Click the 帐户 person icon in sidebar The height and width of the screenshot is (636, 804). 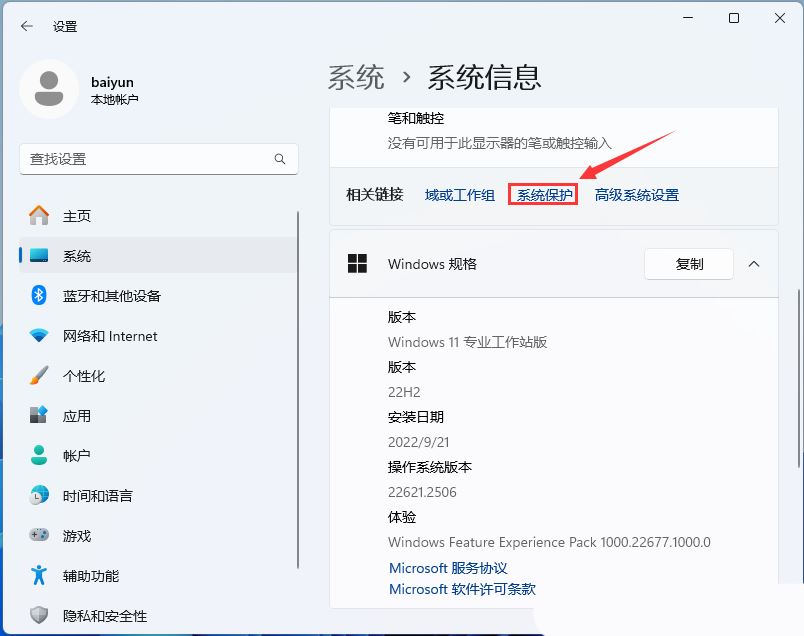click(x=37, y=456)
